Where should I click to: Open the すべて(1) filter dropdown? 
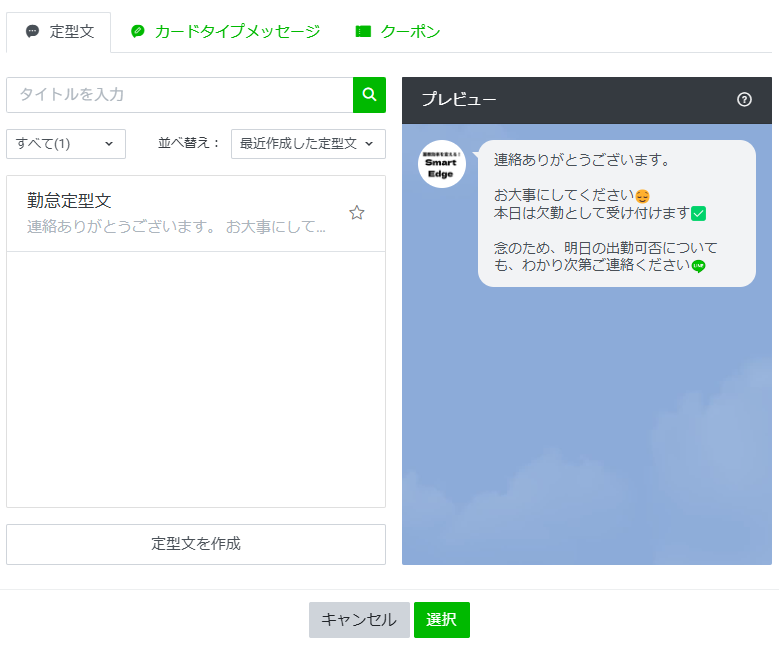[x=66, y=144]
